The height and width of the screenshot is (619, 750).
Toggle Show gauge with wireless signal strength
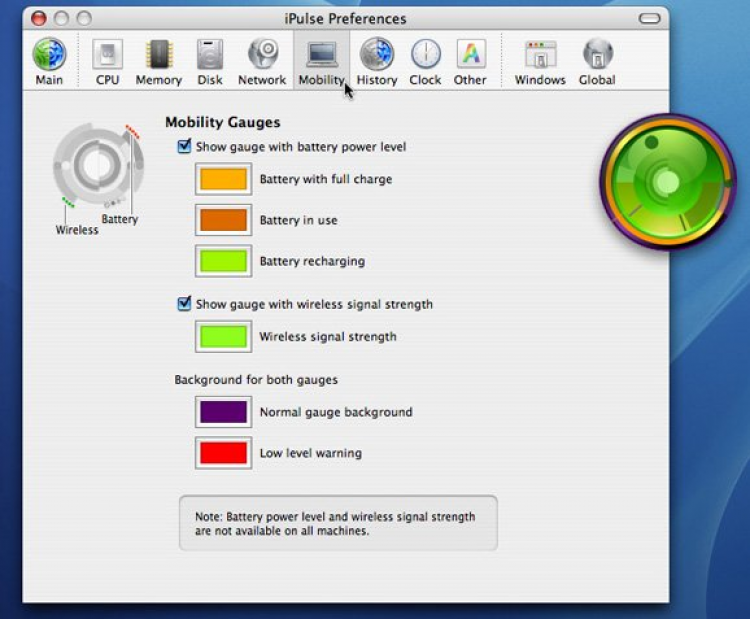click(184, 303)
